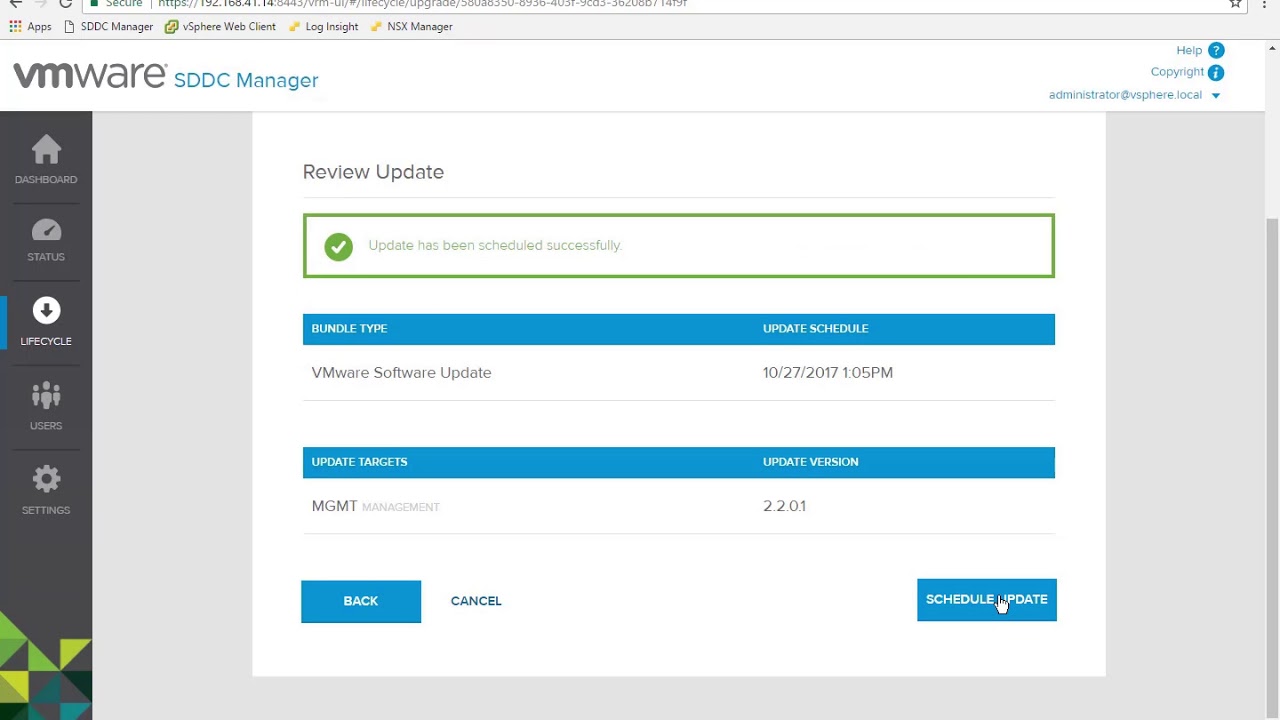
Task: Click the Back button
Action: [361, 600]
